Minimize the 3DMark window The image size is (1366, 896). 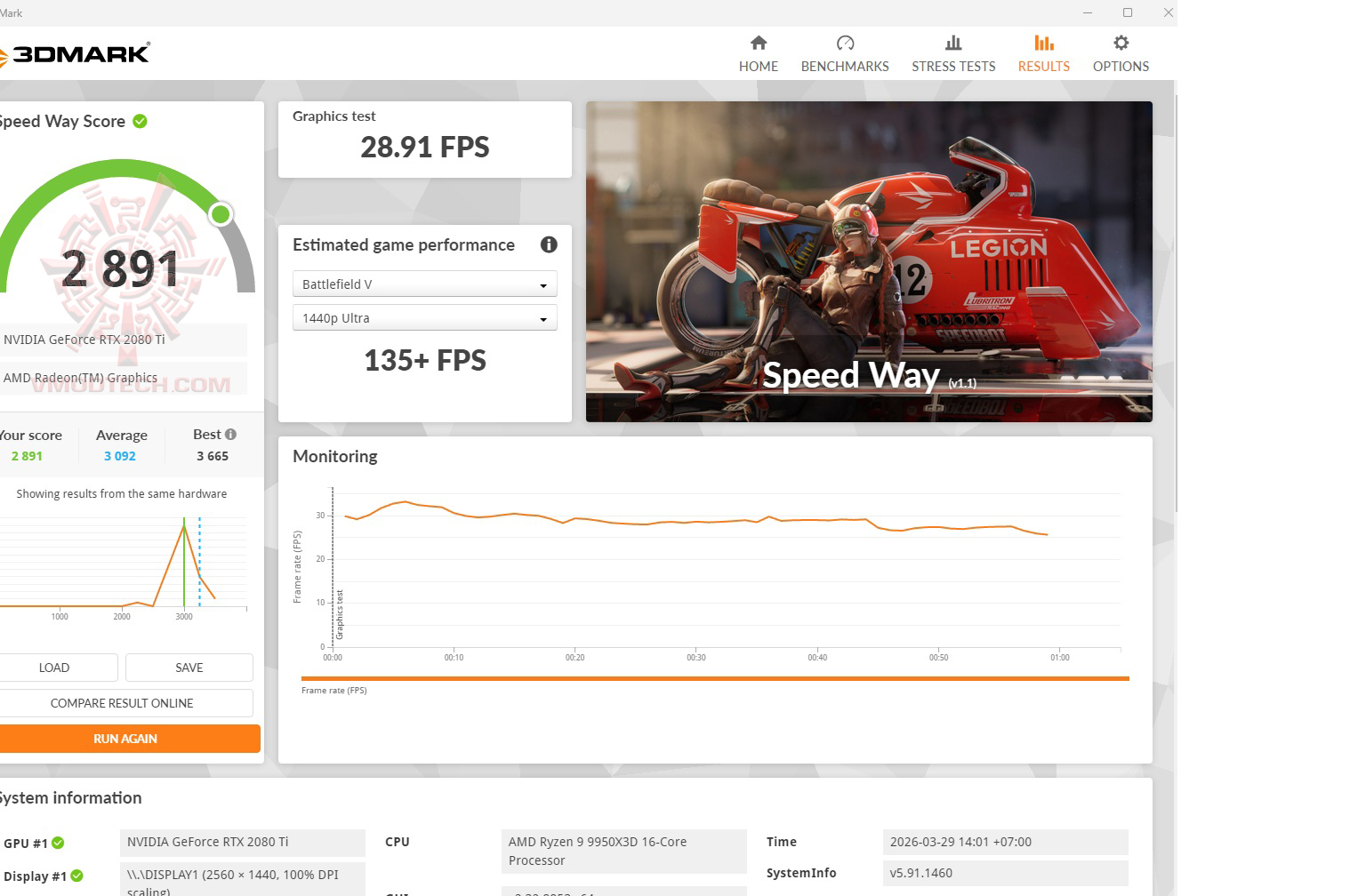tap(1088, 12)
